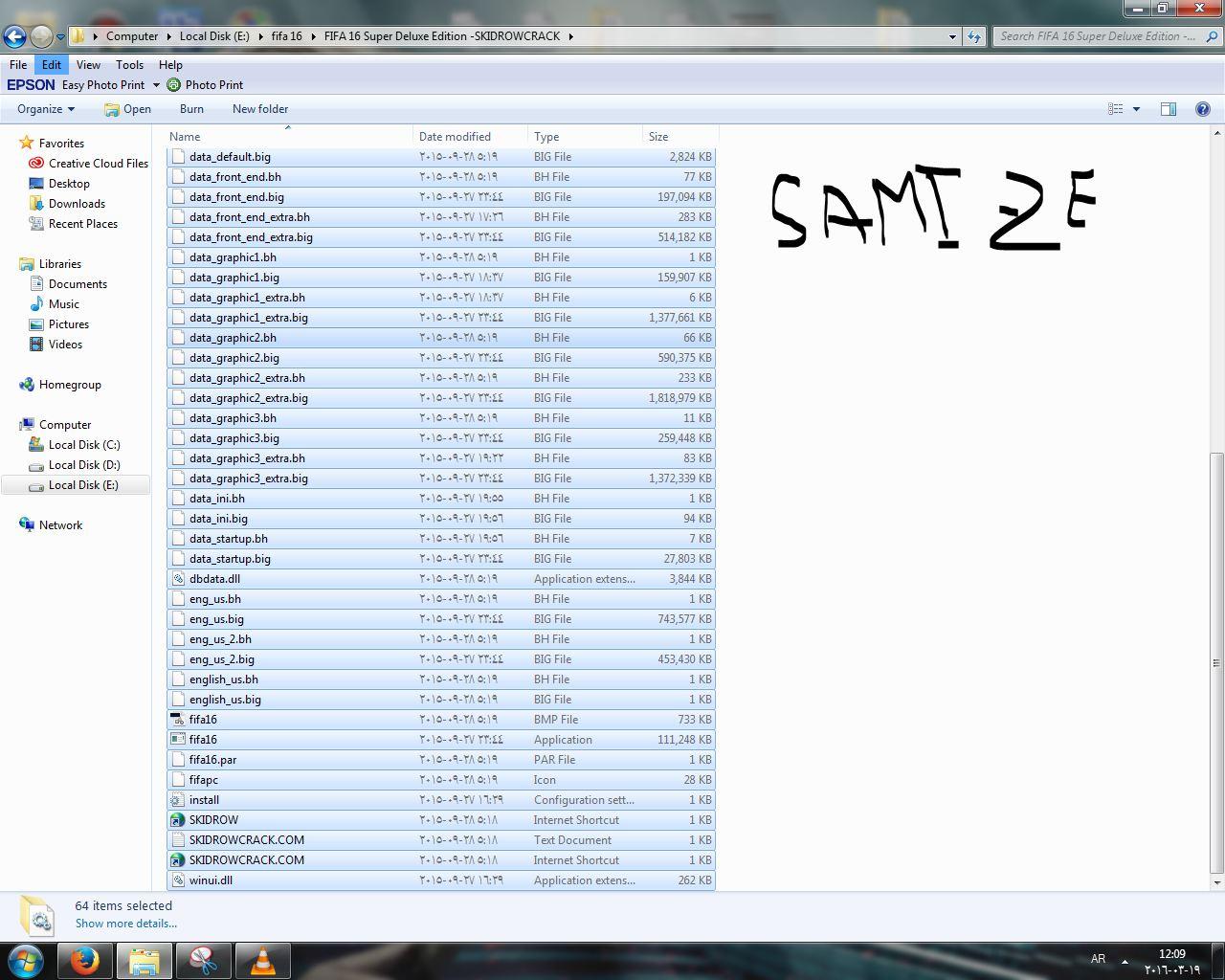Show hidden tray icons arrow
1225x980 pixels.
coord(1125,961)
